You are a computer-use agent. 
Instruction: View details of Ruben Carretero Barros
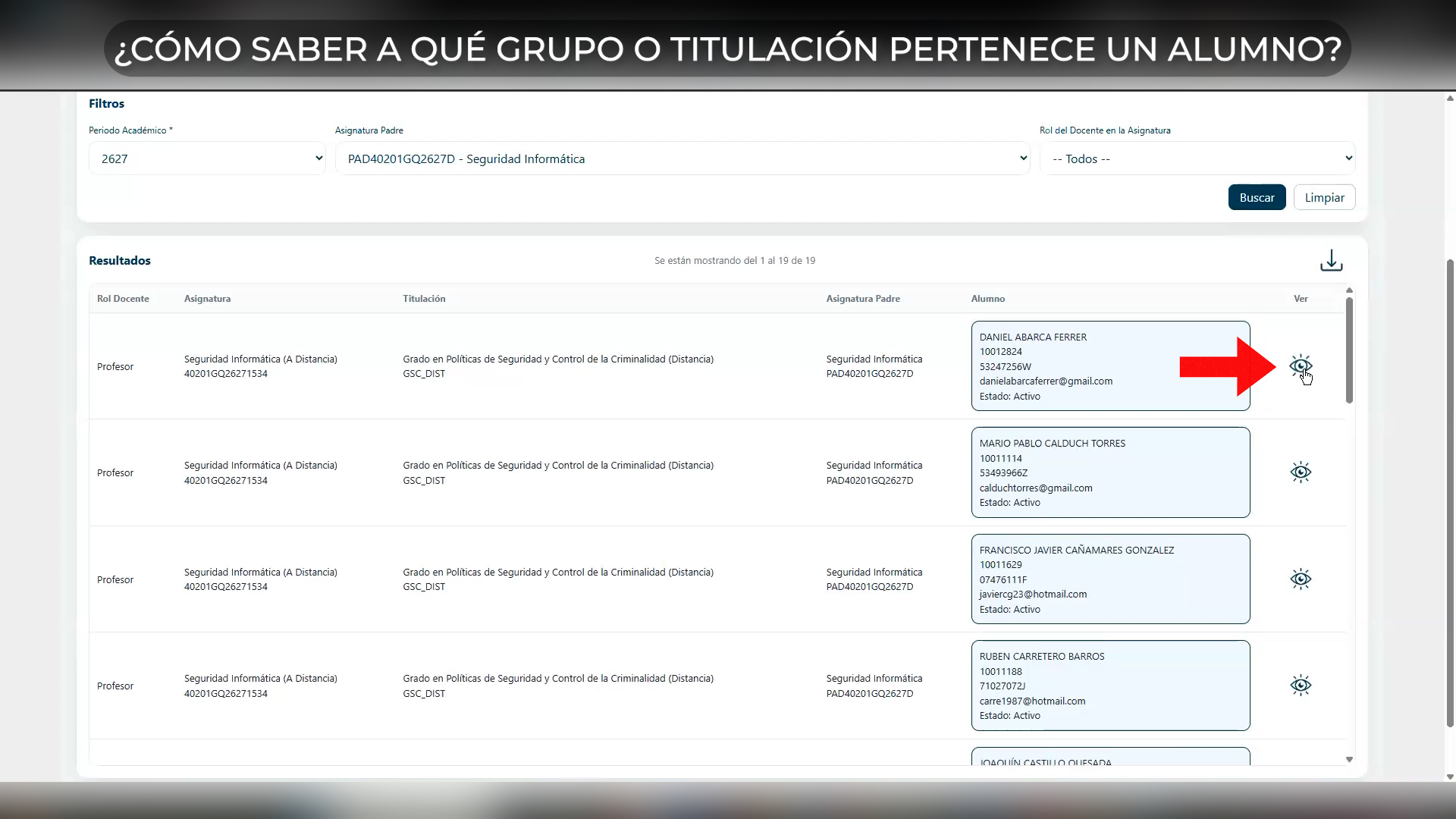(x=1301, y=686)
